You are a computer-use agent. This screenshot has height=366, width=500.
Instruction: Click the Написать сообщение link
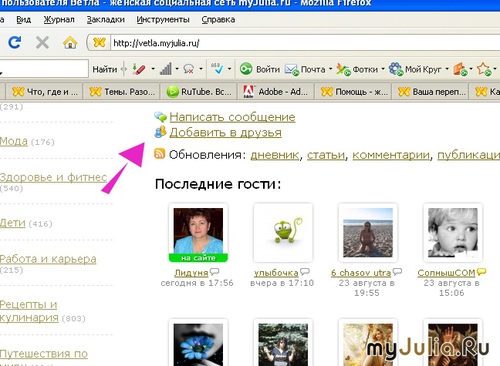[232, 117]
